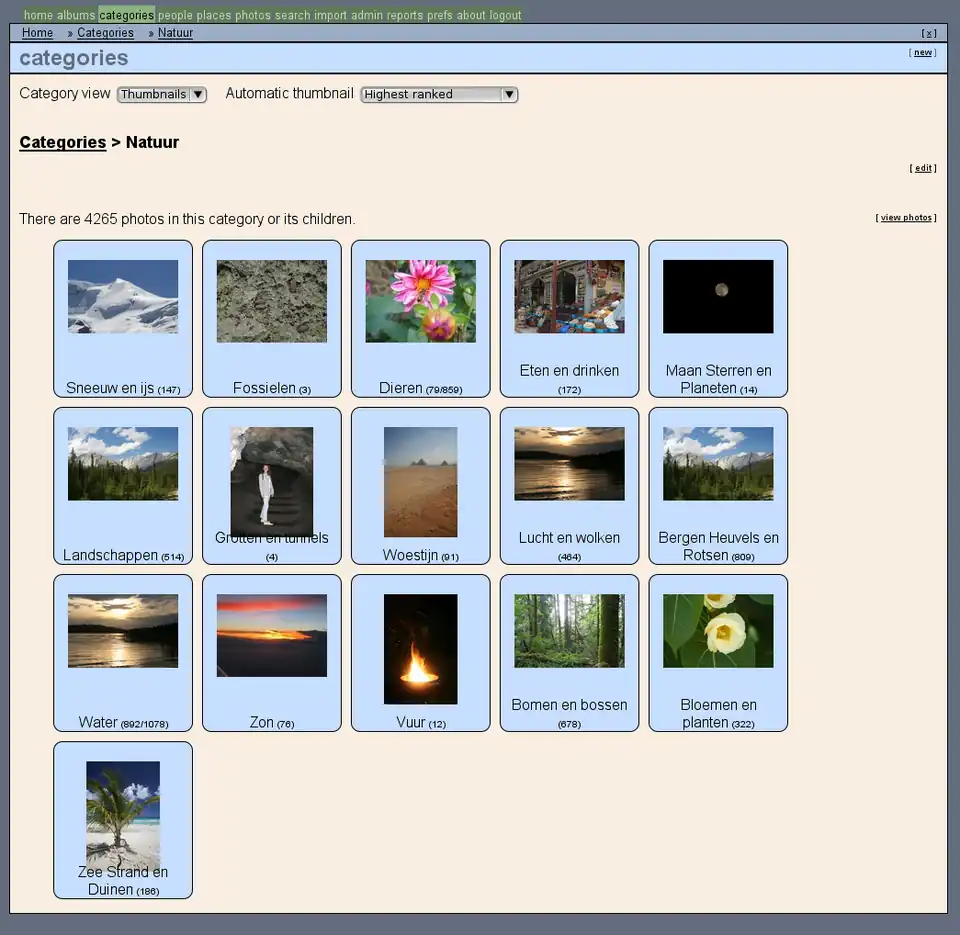Click the x close link
The height and width of the screenshot is (935, 960).
click(x=928, y=32)
